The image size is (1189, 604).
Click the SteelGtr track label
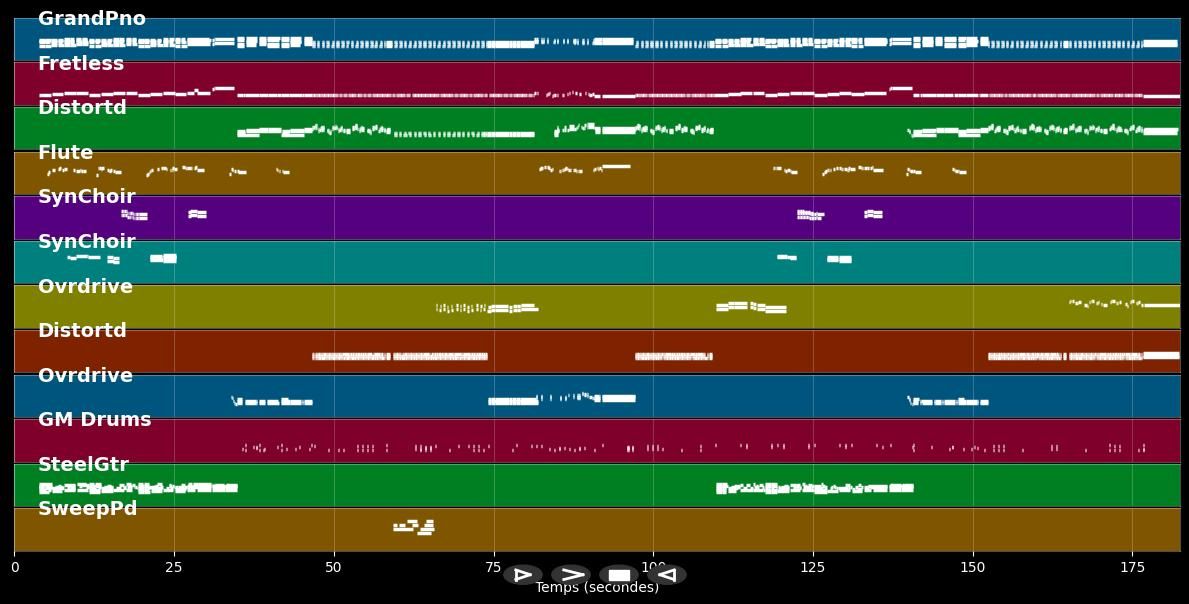pos(83,465)
